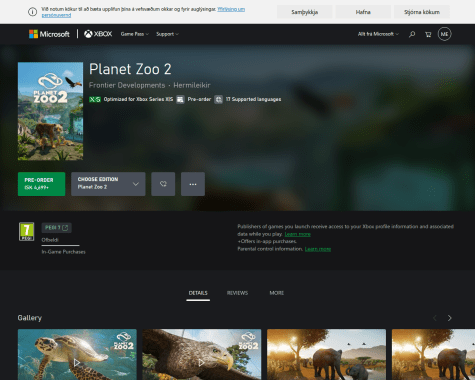Click the Planet Zoo 2 title heading
475x380 pixels.
pos(130,69)
